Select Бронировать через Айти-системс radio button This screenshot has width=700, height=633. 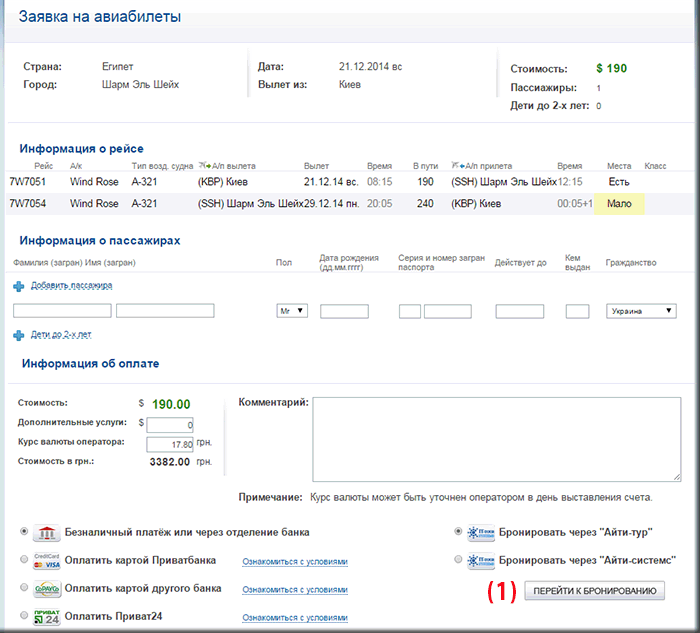coord(458,560)
